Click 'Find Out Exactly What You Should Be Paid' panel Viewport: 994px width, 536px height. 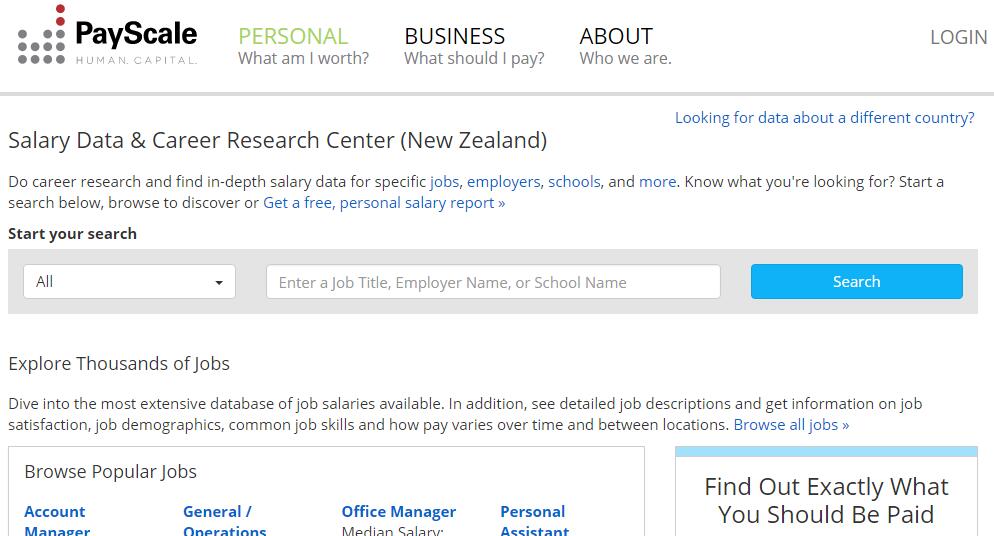point(826,501)
